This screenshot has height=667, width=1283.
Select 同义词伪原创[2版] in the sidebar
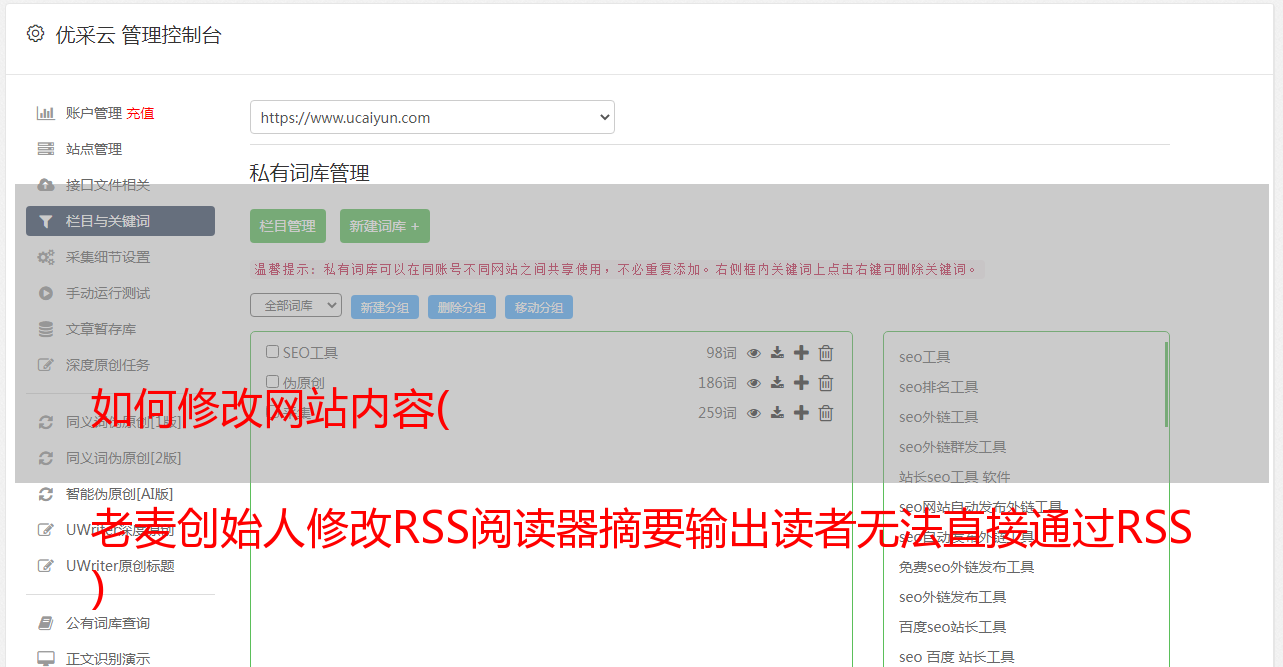tap(124, 458)
